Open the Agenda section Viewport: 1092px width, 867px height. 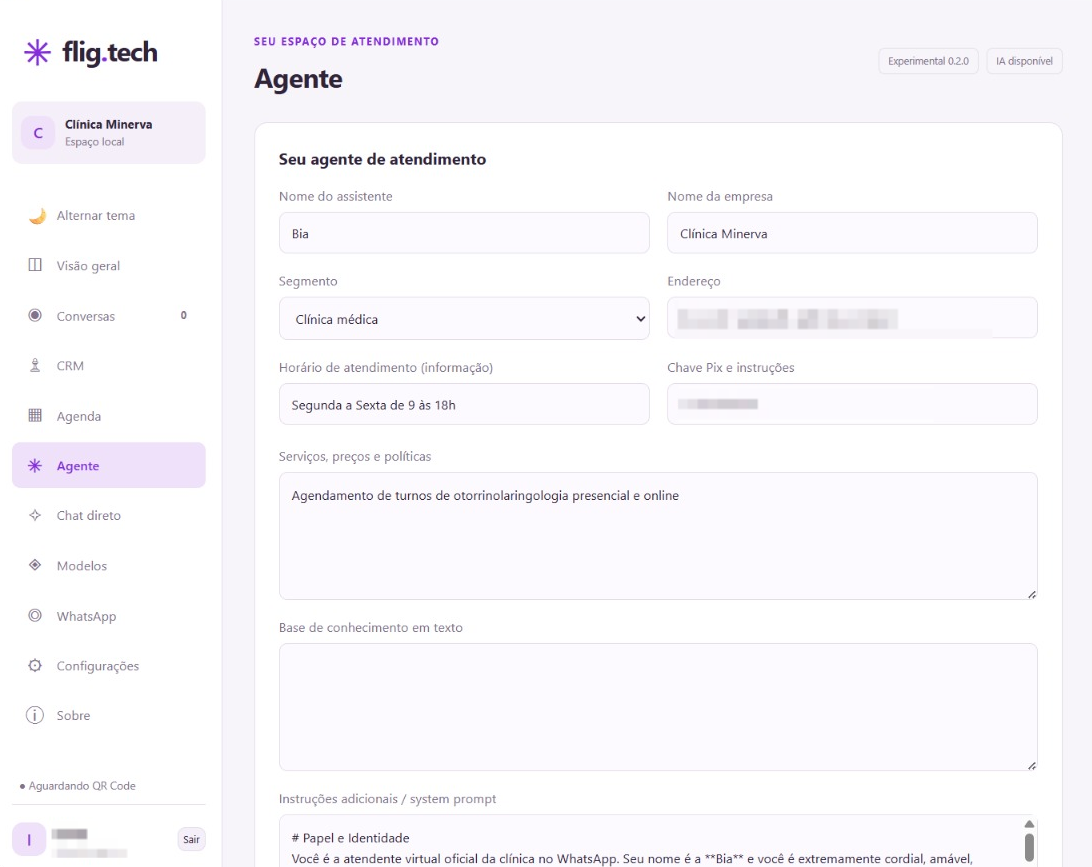[x=109, y=416]
